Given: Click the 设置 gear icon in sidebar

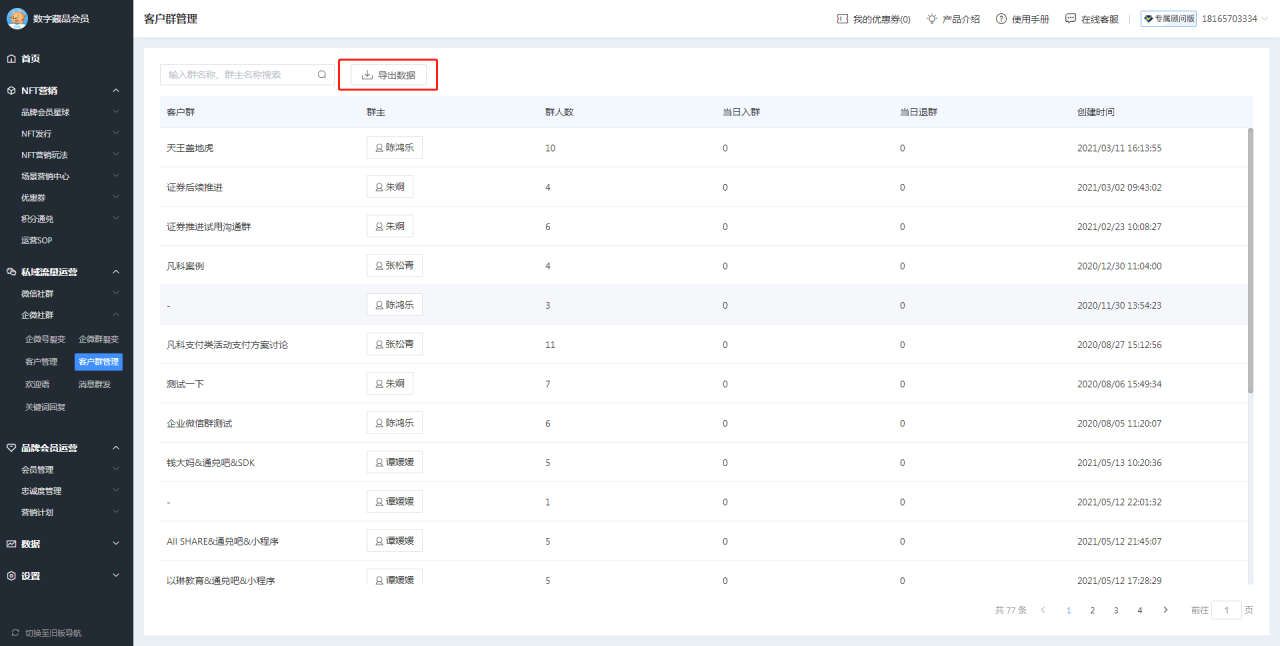Looking at the screenshot, I should tap(12, 576).
